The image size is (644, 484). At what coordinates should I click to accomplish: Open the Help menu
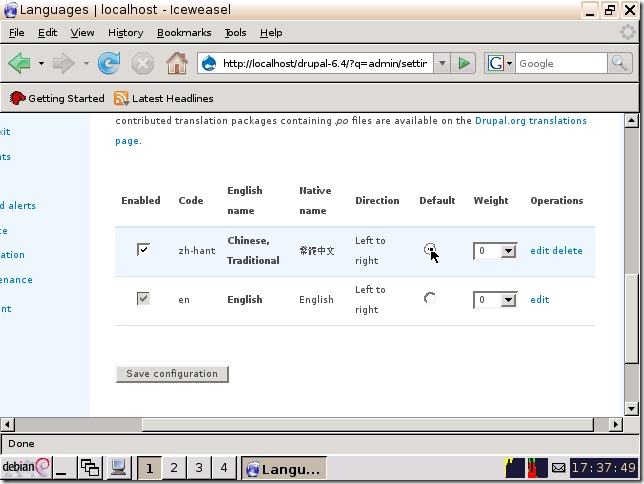271,32
